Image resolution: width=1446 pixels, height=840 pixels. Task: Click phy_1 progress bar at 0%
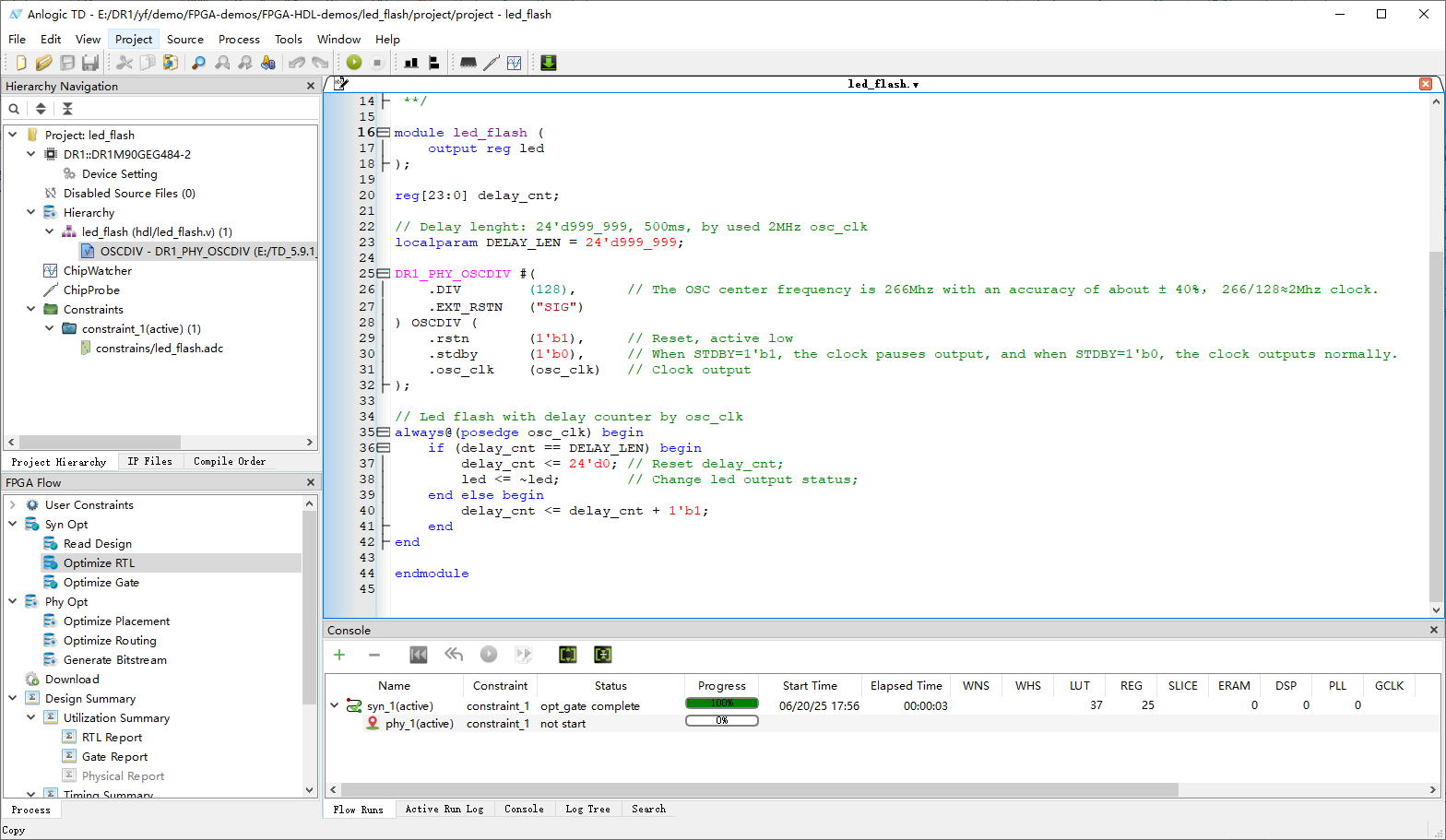tap(722, 721)
